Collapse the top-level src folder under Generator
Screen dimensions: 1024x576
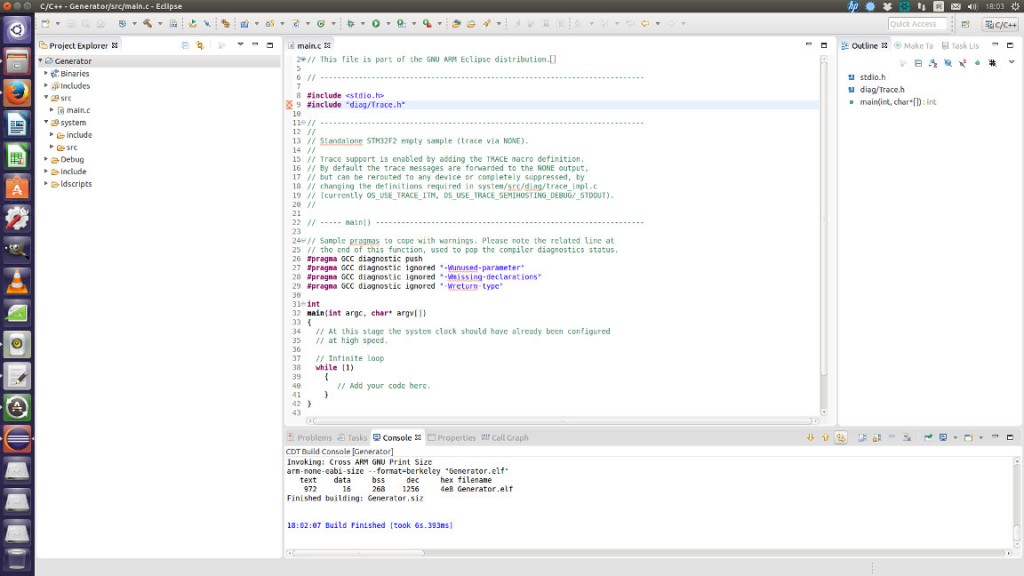(x=46, y=97)
